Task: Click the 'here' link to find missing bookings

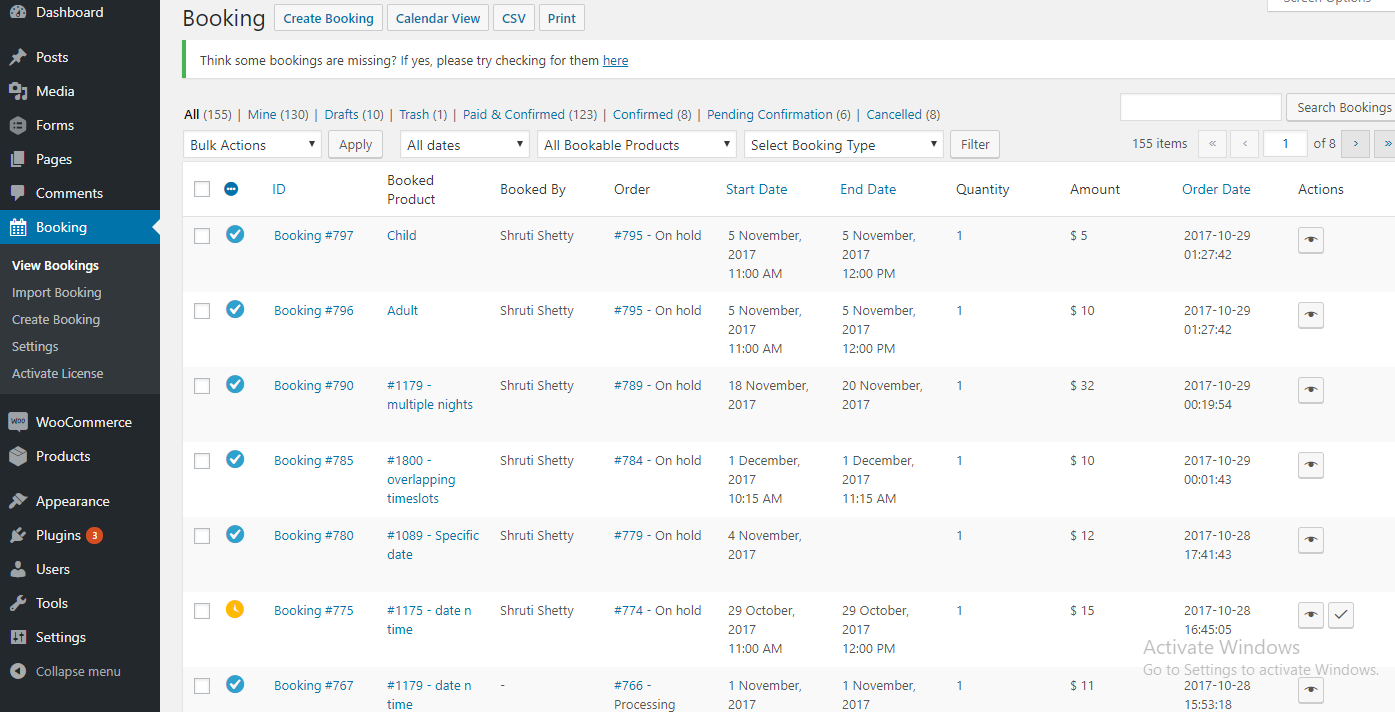Action: (615, 60)
